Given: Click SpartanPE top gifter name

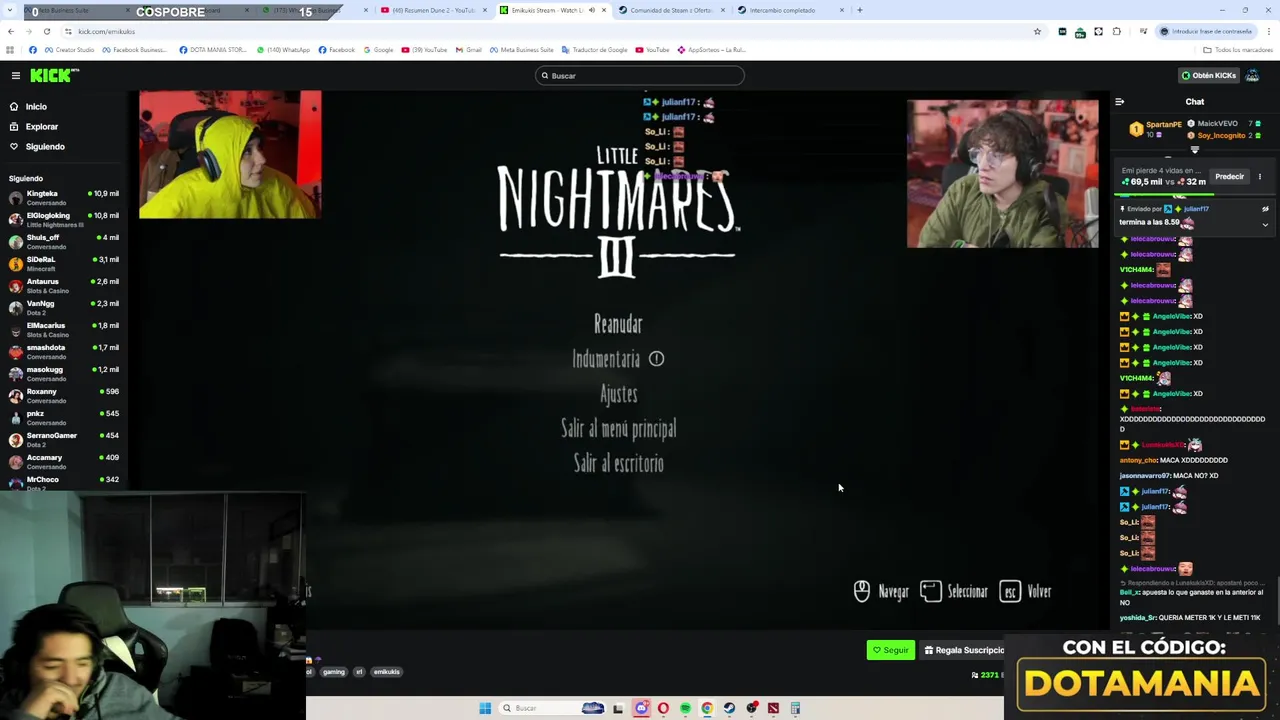Looking at the screenshot, I should [x=1164, y=124].
